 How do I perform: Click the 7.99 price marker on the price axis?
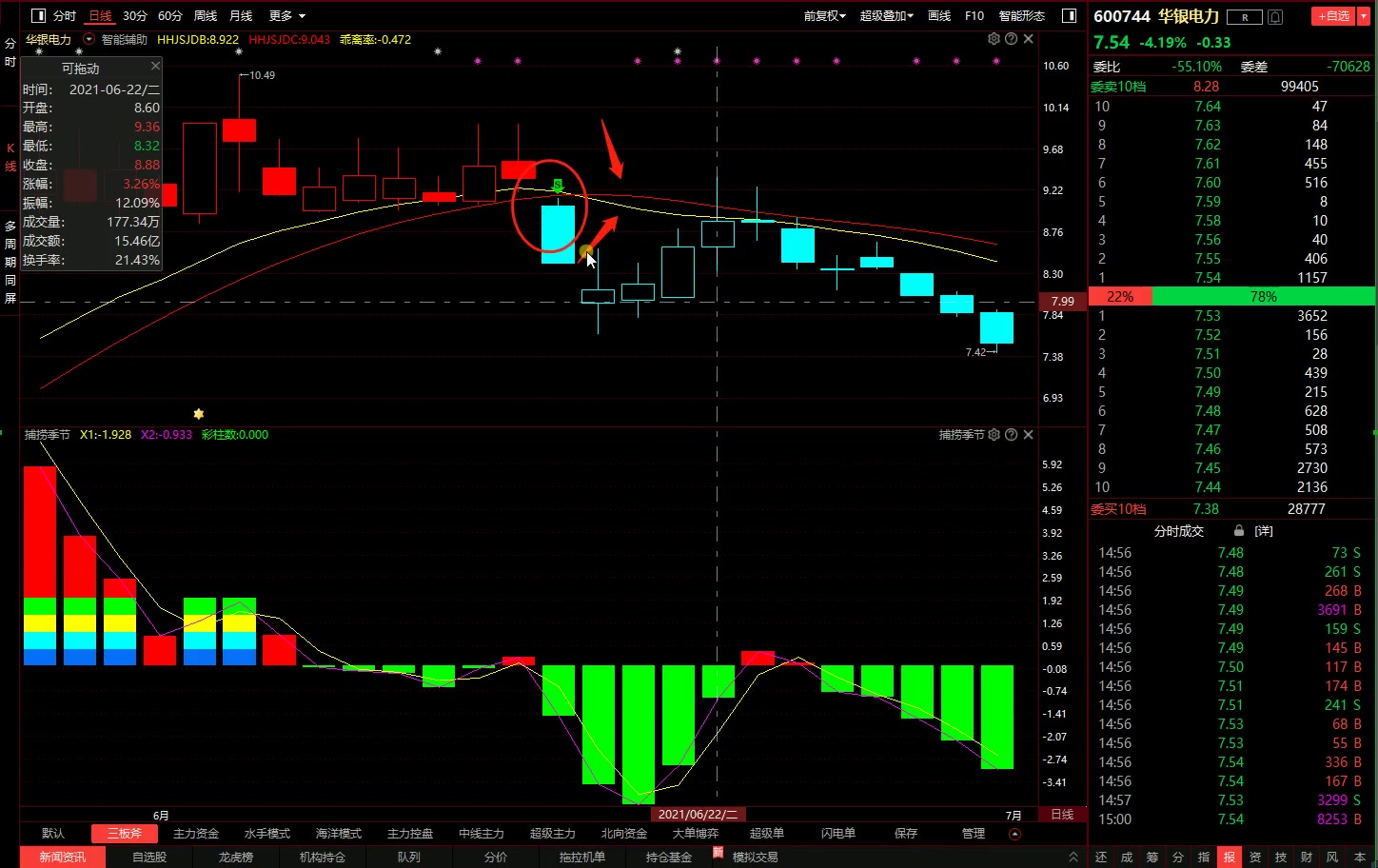1062,301
